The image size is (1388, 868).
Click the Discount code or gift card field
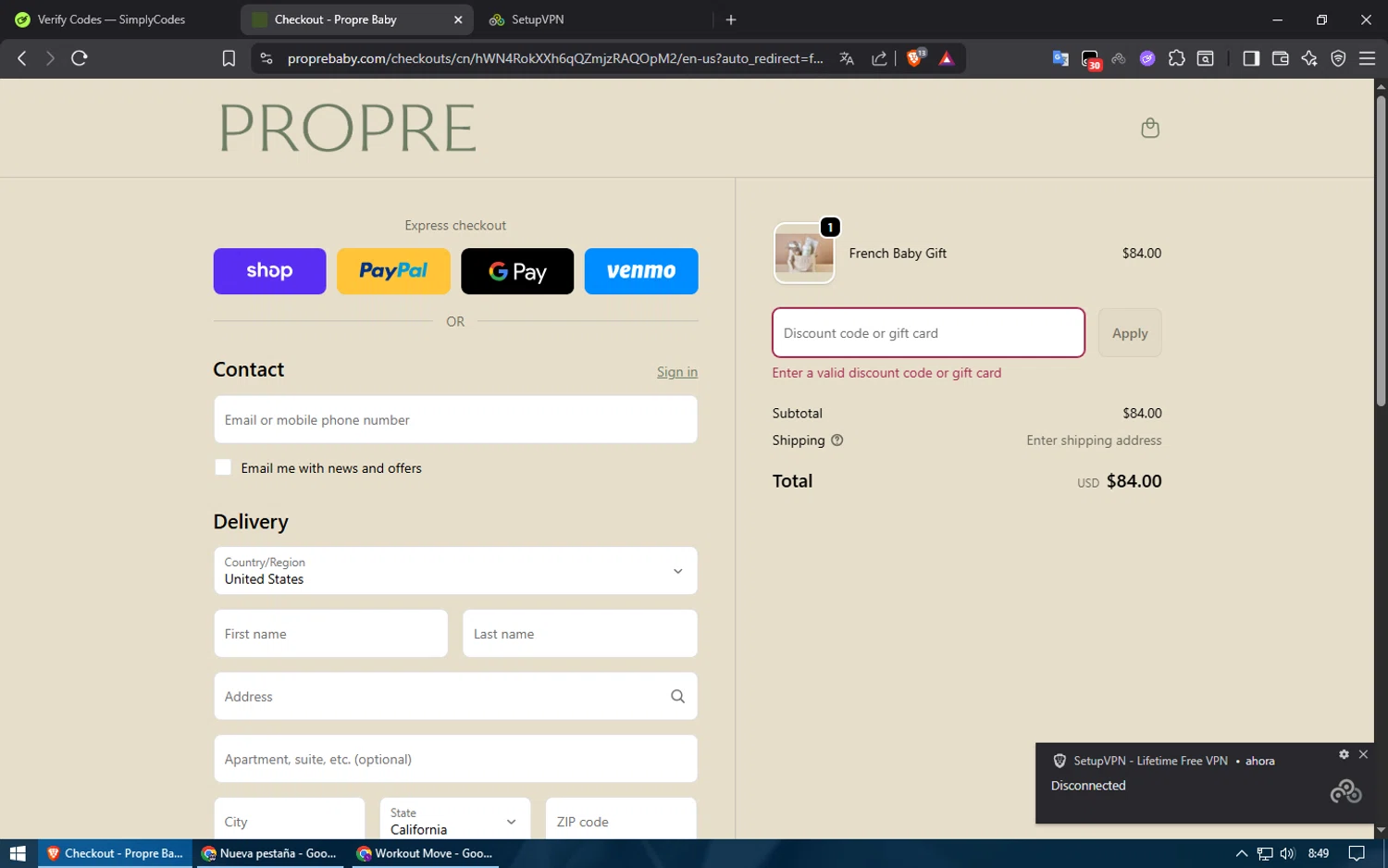pyautogui.click(x=928, y=333)
